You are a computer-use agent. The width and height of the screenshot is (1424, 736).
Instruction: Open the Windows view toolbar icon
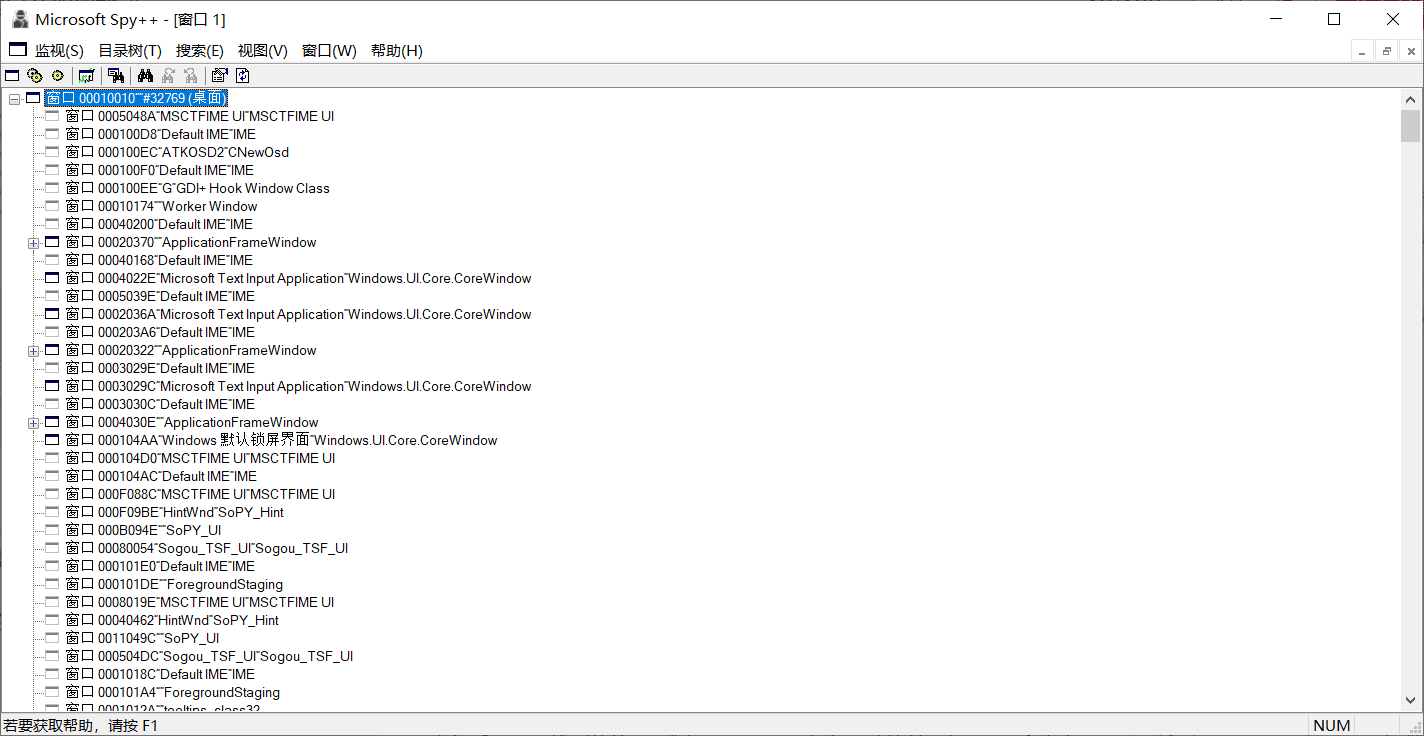(x=12, y=75)
